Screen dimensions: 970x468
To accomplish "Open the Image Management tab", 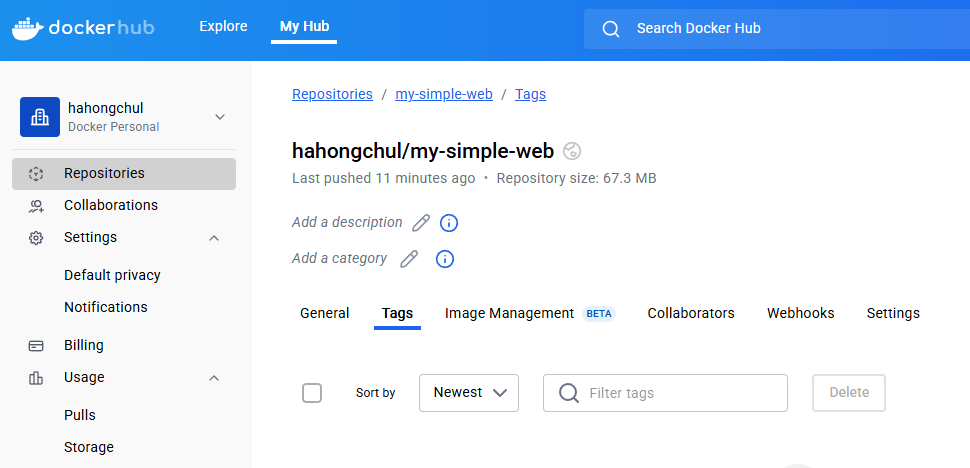I will 509,313.
